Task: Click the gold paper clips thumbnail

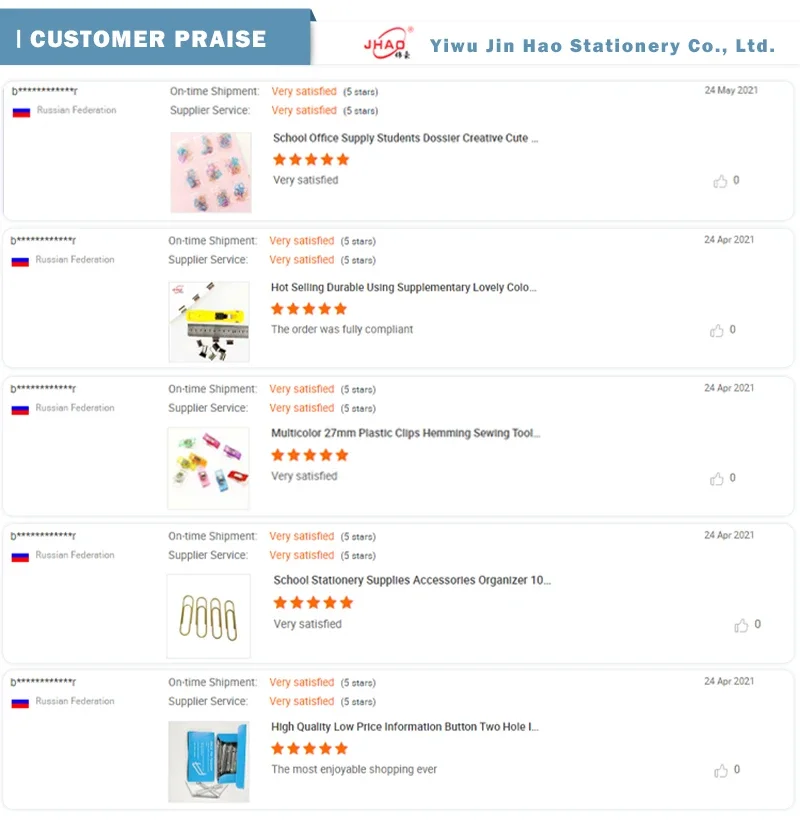Action: pyautogui.click(x=208, y=616)
